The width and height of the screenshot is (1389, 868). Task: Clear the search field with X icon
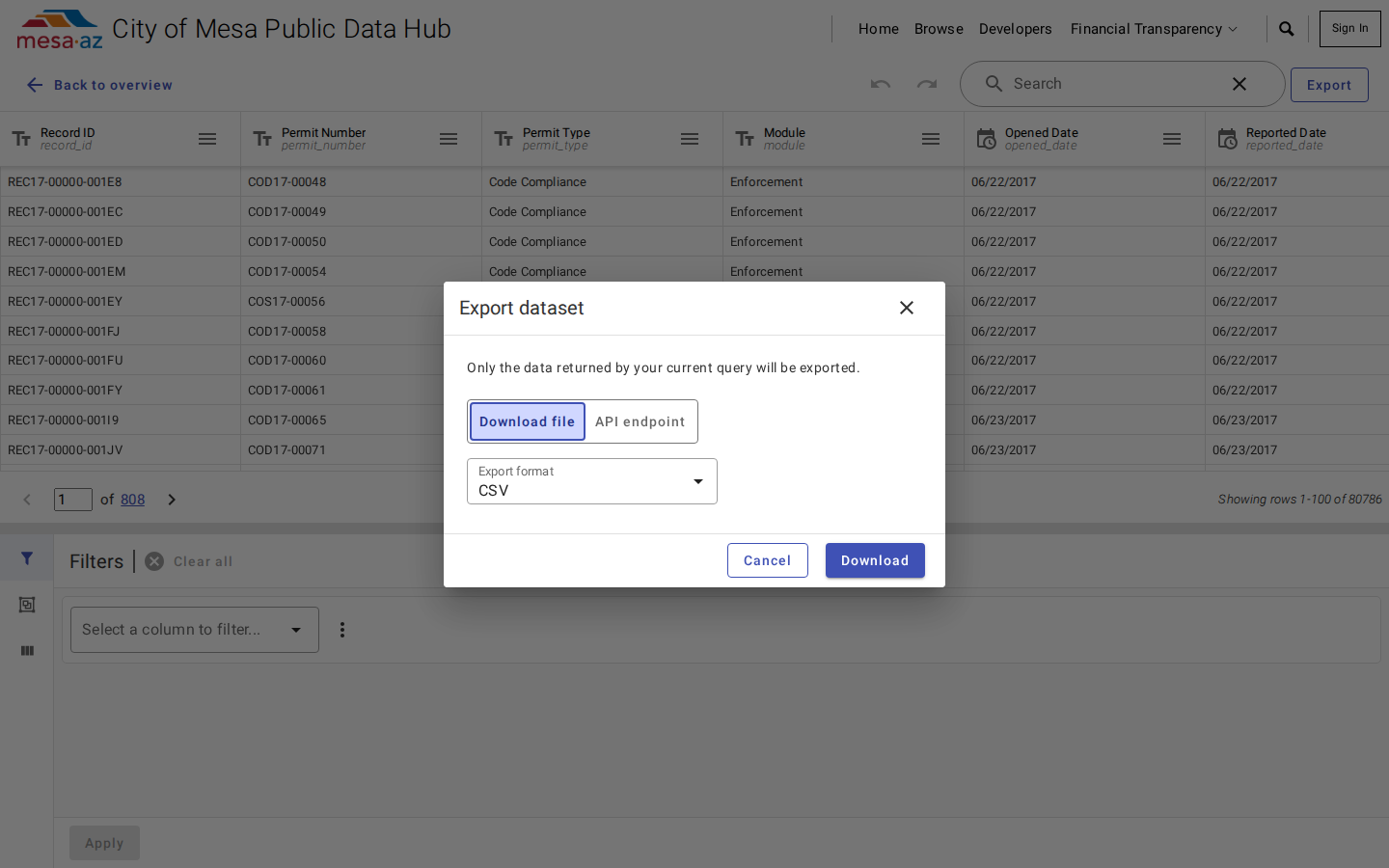1239,84
